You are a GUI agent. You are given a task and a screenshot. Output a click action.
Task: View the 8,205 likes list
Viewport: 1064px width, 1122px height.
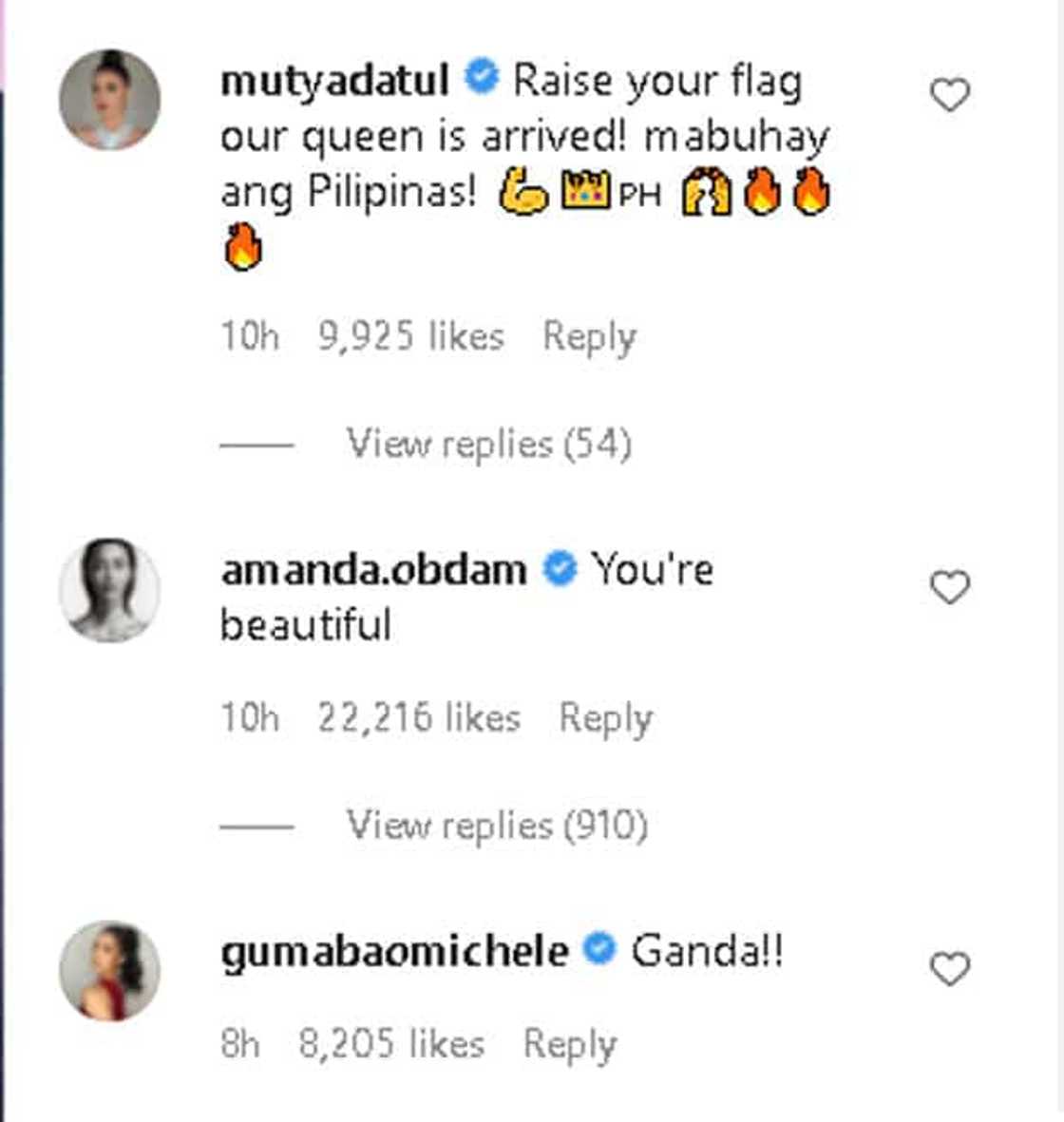coord(391,1044)
